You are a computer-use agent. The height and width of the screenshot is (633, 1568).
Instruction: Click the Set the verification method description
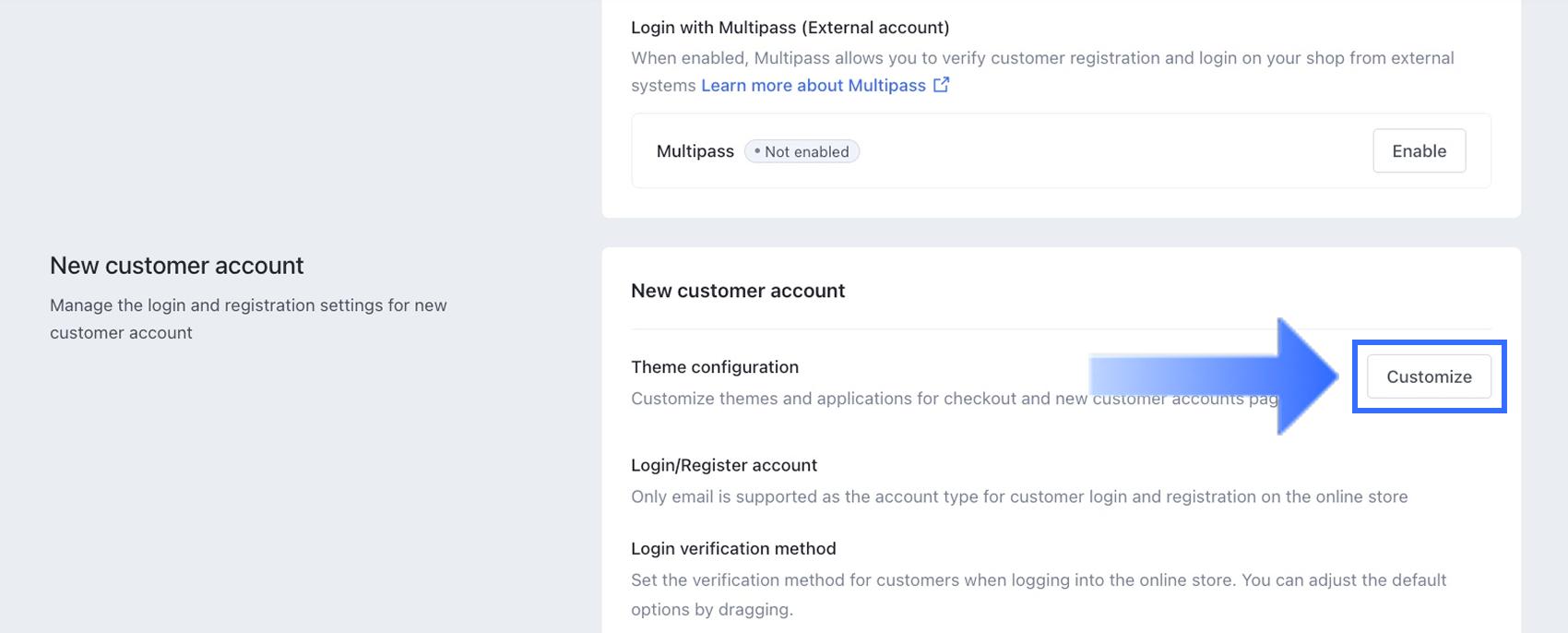point(1038,580)
